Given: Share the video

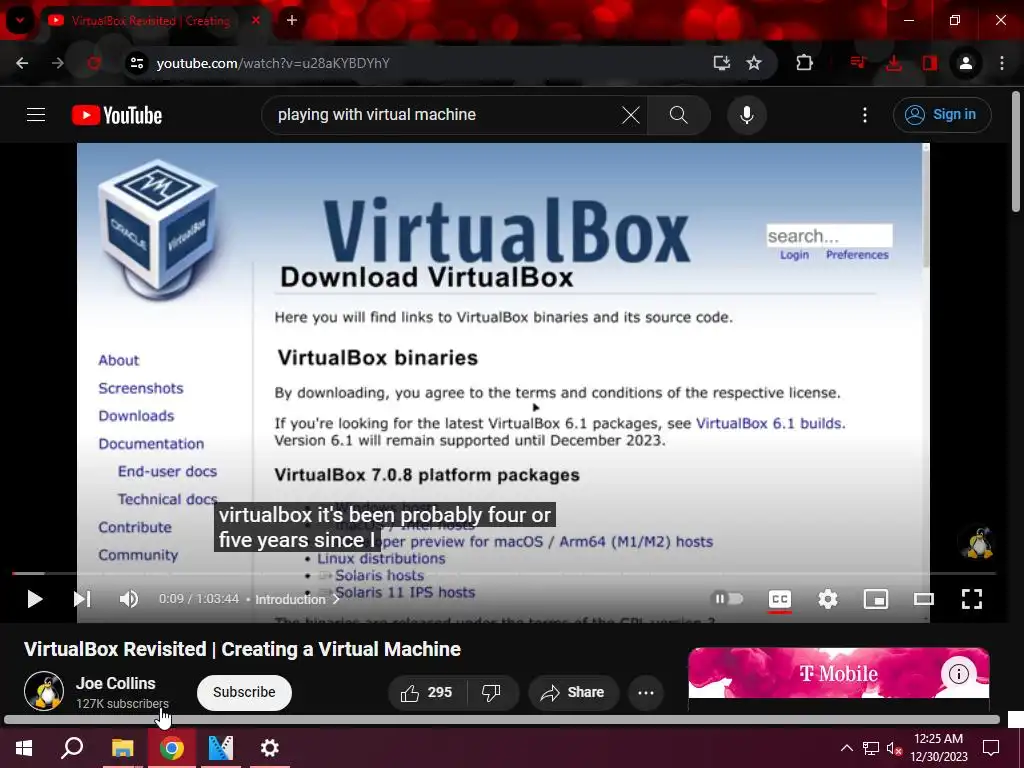Looking at the screenshot, I should [573, 692].
